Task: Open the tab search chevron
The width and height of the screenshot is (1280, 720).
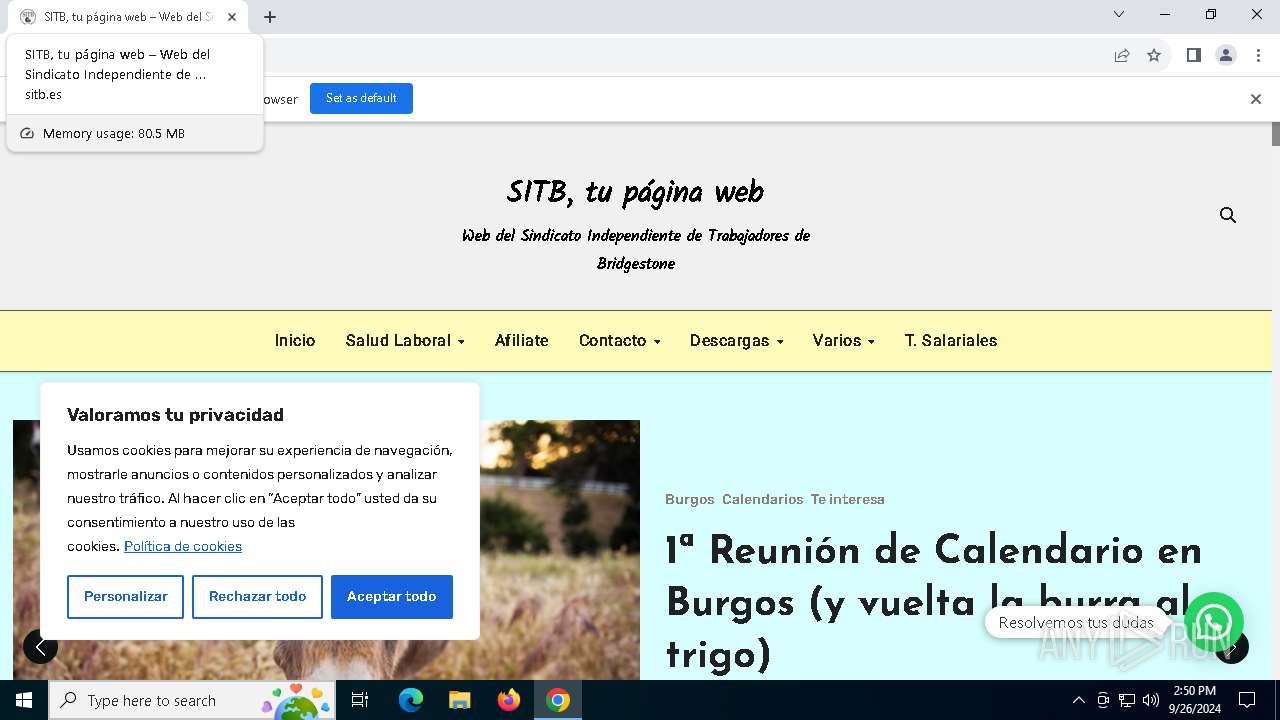Action: (1119, 15)
